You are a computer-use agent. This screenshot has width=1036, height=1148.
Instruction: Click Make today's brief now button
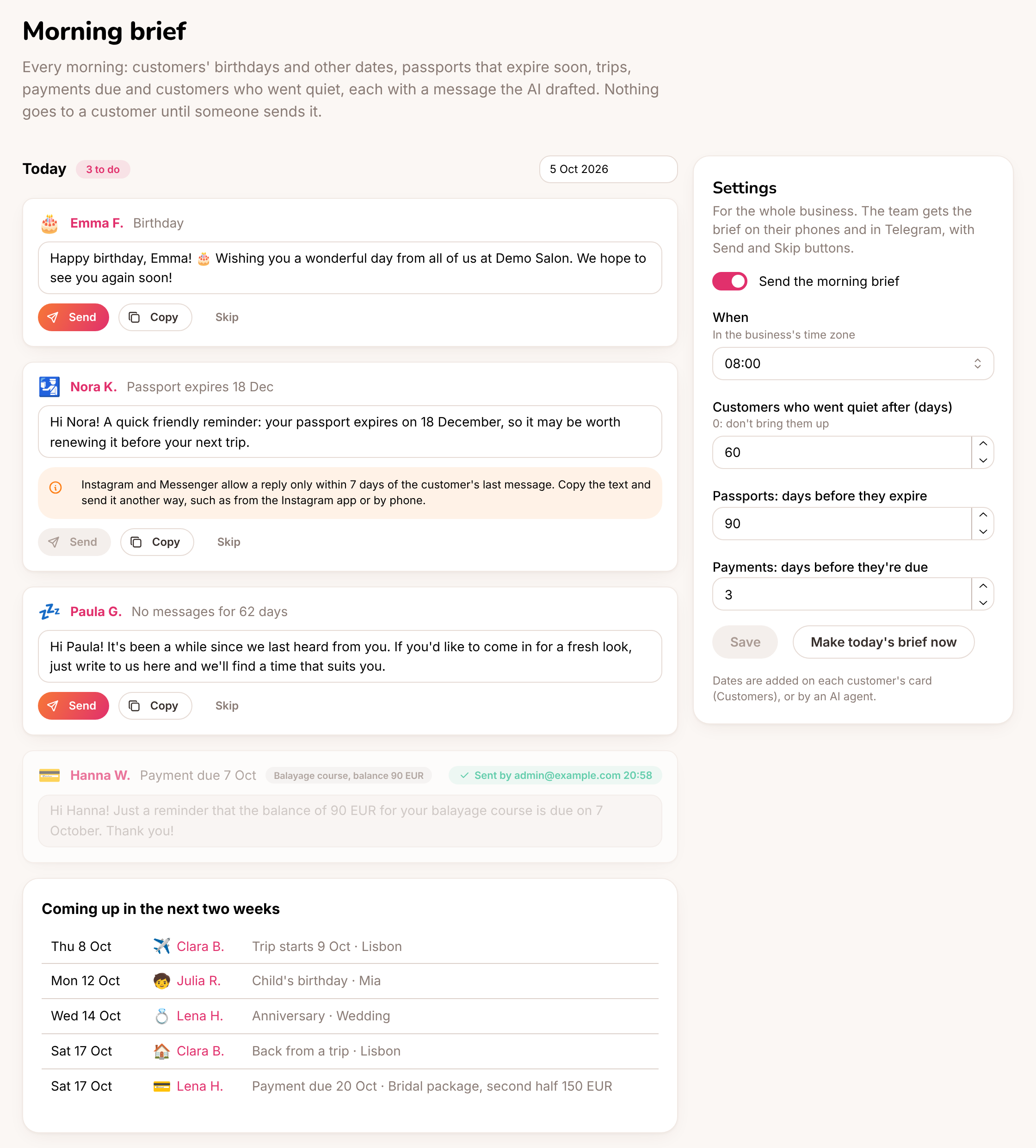point(883,642)
